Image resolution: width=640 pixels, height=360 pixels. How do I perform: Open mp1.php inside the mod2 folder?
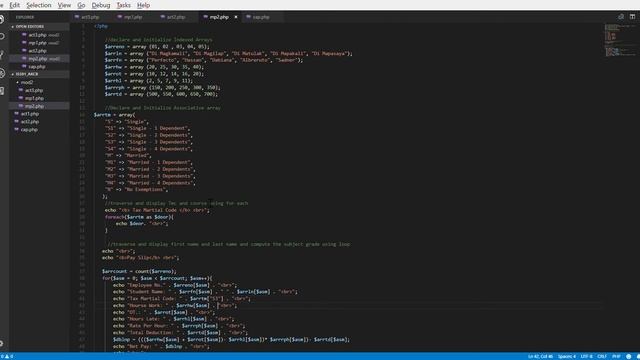39,98
